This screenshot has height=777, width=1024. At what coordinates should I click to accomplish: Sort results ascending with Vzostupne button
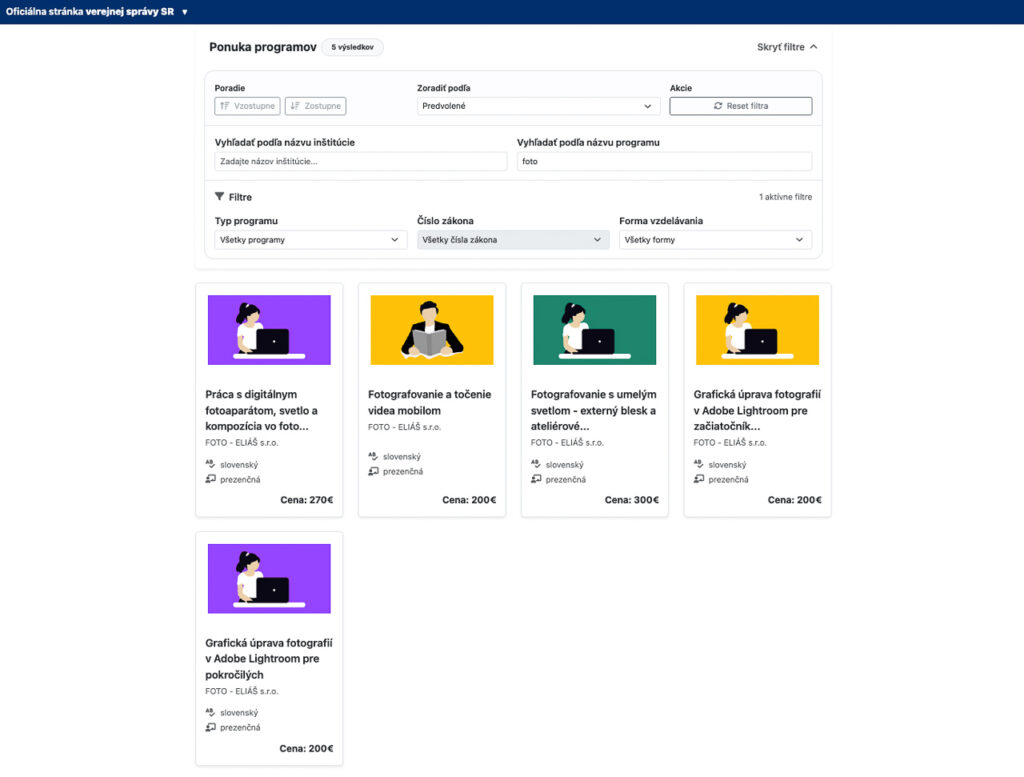coord(247,106)
